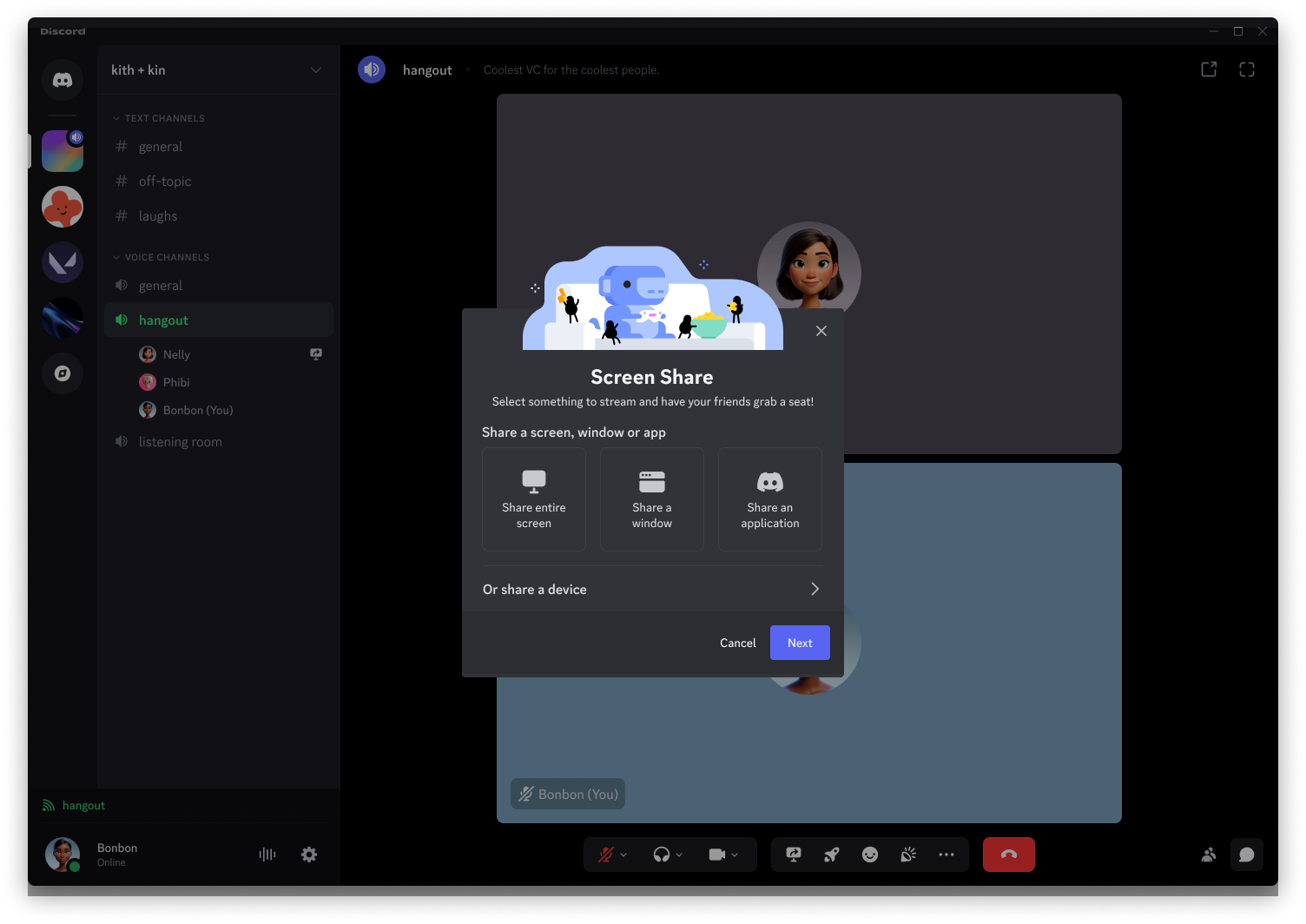Viewport: 1306px width, 924px height.
Task: Open the voice channel chat icon
Action: tap(1247, 855)
